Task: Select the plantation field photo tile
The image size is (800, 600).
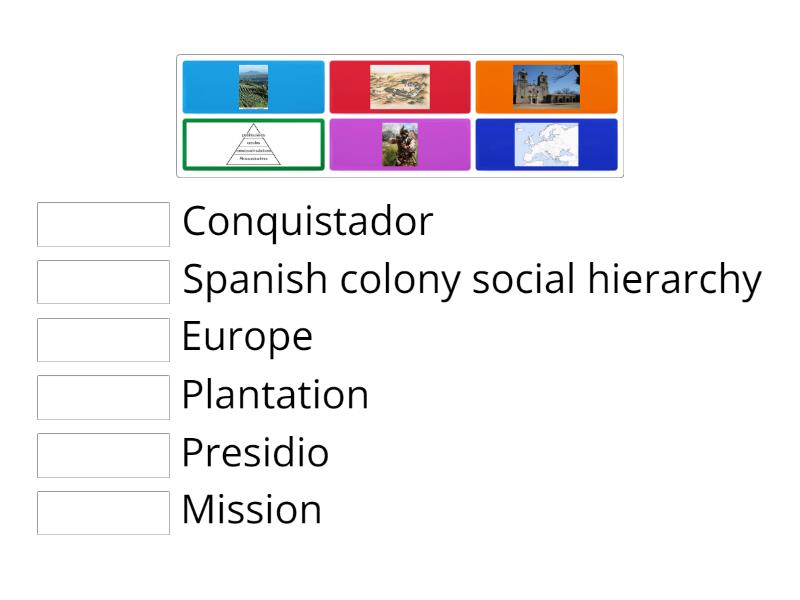Action: pyautogui.click(x=253, y=86)
